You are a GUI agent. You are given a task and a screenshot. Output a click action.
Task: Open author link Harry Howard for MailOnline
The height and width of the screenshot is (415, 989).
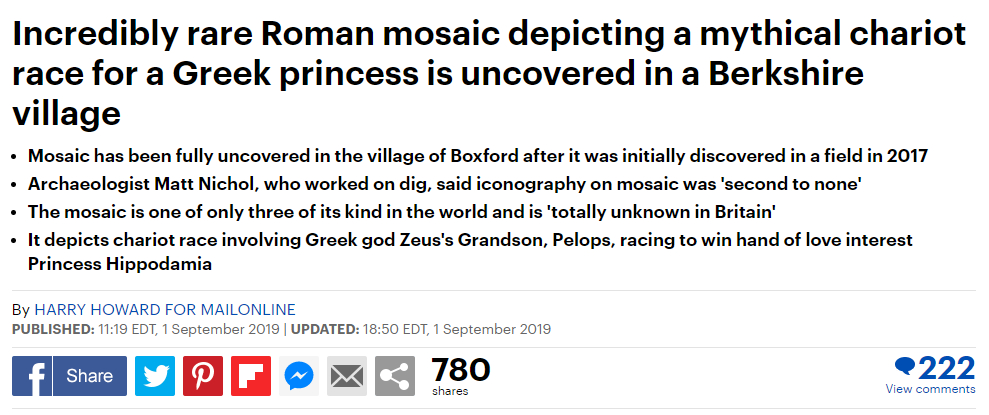(x=165, y=310)
